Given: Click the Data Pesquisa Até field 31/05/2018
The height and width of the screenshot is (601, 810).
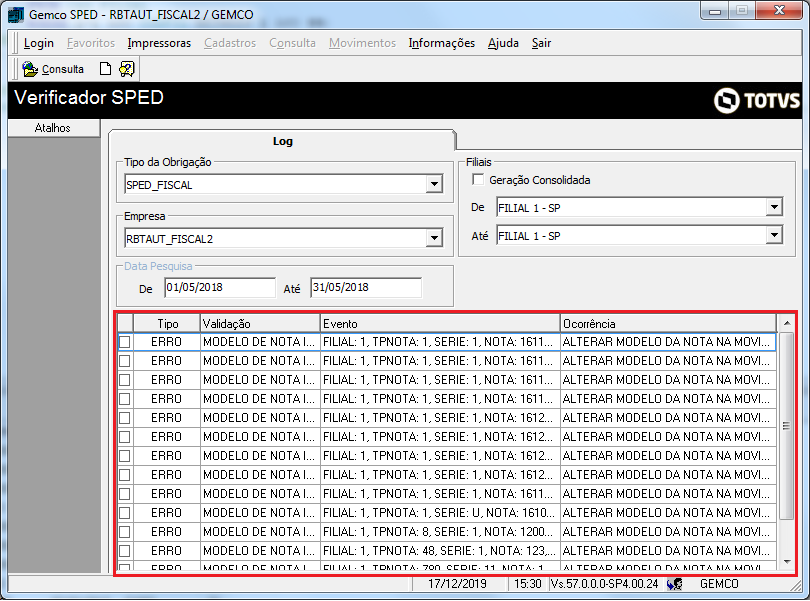Looking at the screenshot, I should (366, 287).
